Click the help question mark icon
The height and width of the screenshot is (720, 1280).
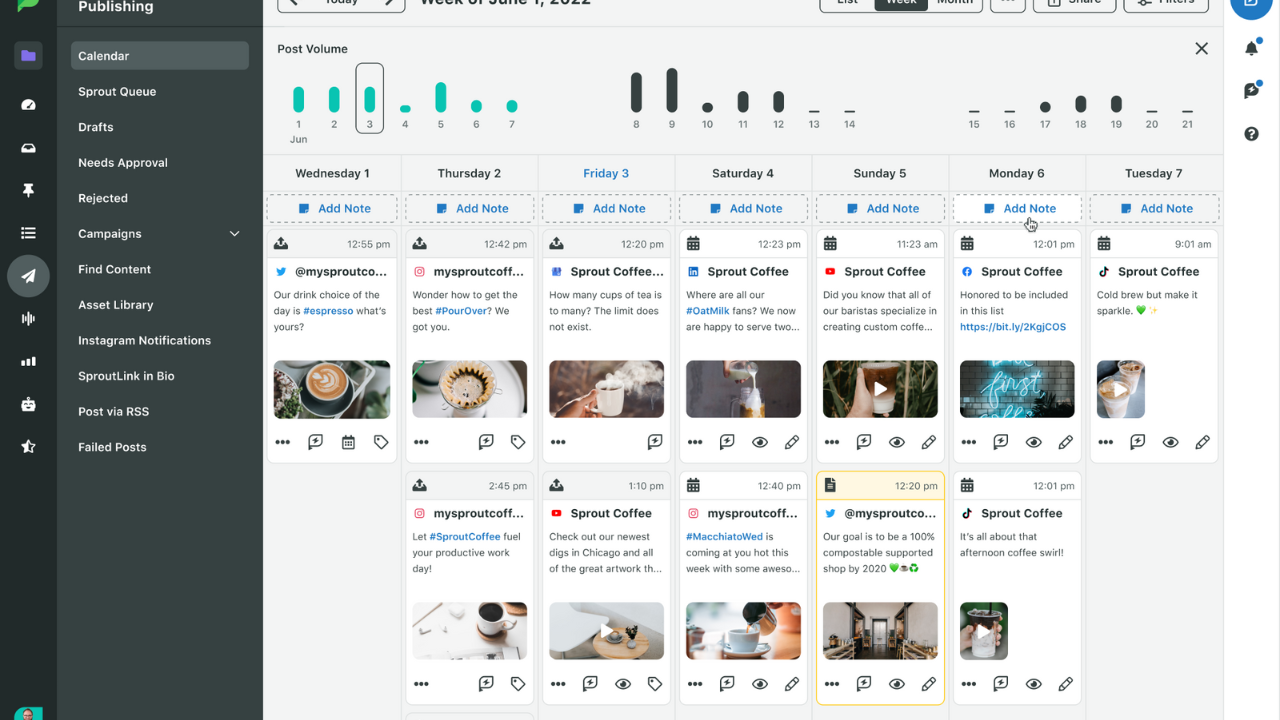tap(1251, 134)
